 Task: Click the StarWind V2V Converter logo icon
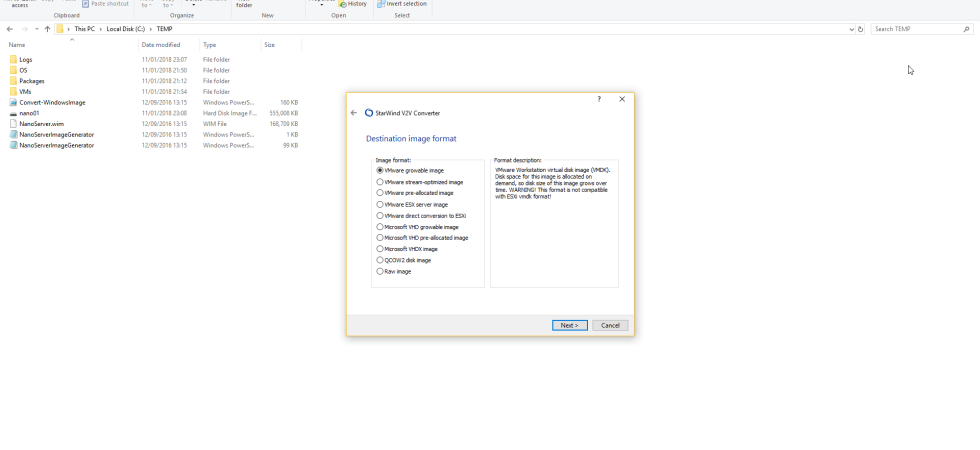369,113
